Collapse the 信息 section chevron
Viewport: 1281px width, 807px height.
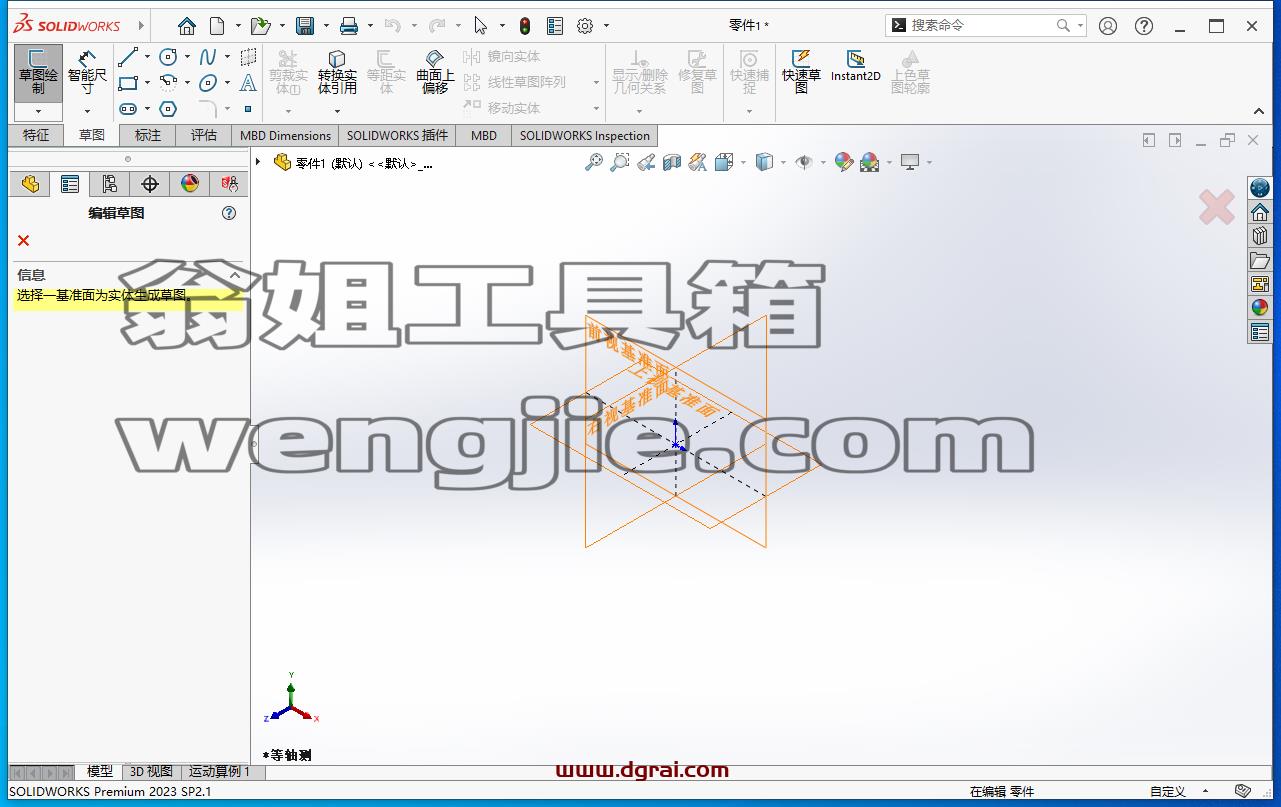(235, 275)
